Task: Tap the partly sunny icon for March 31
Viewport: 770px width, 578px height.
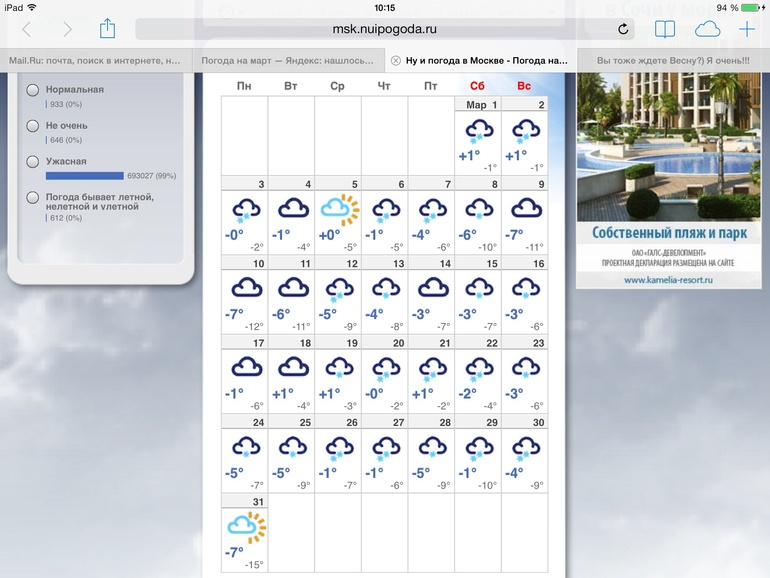Action: tap(247, 527)
